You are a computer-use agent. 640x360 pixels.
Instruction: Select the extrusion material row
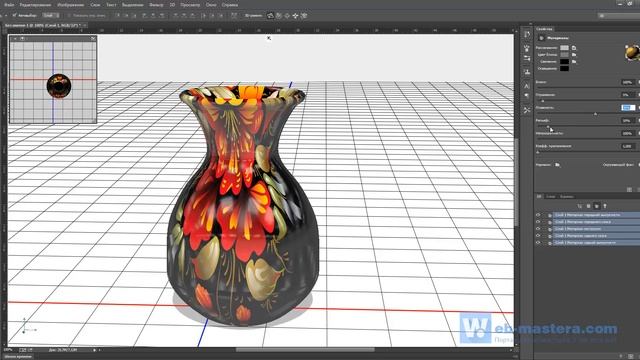(x=596, y=229)
